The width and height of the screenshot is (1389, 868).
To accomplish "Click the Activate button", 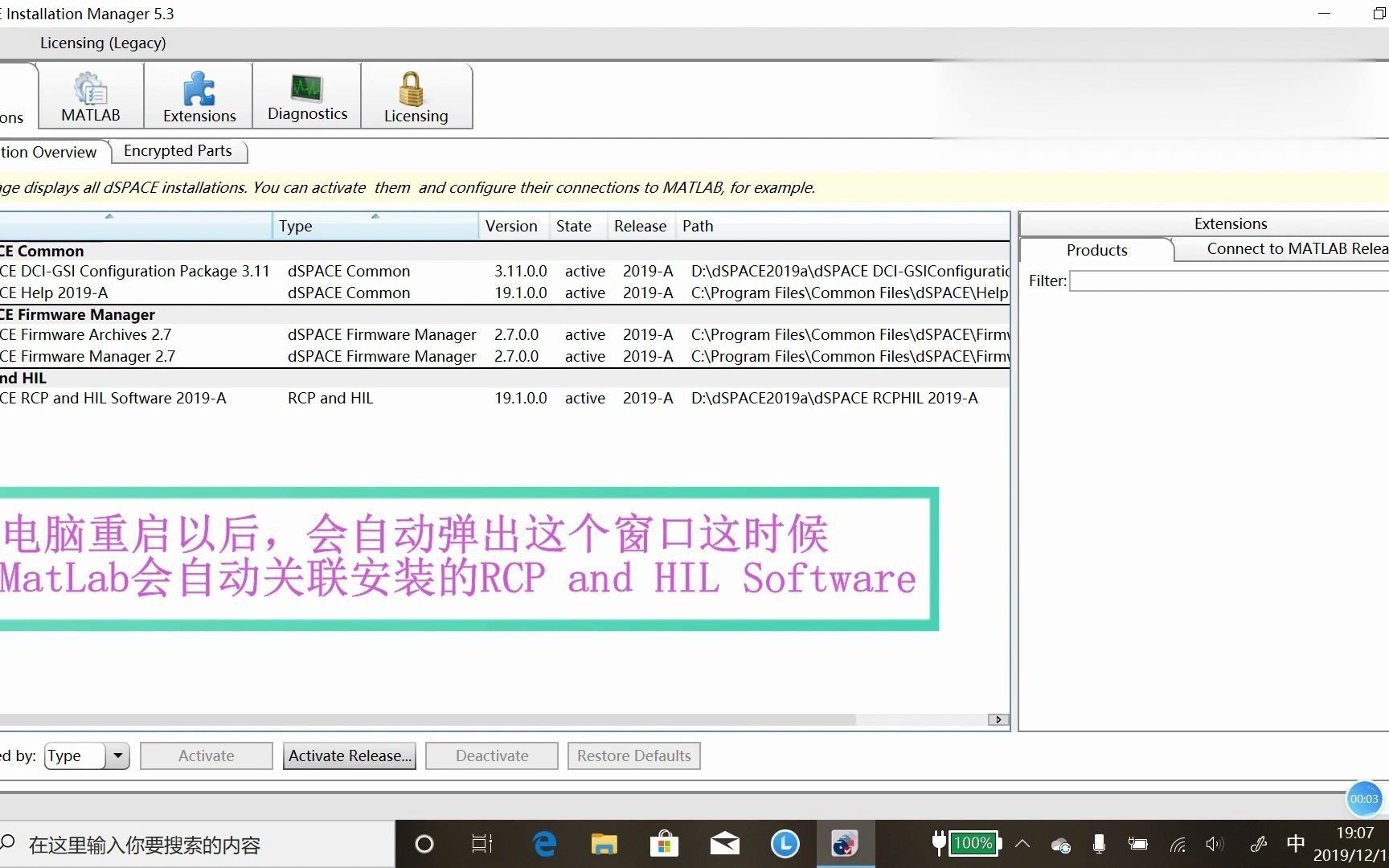I will [207, 755].
